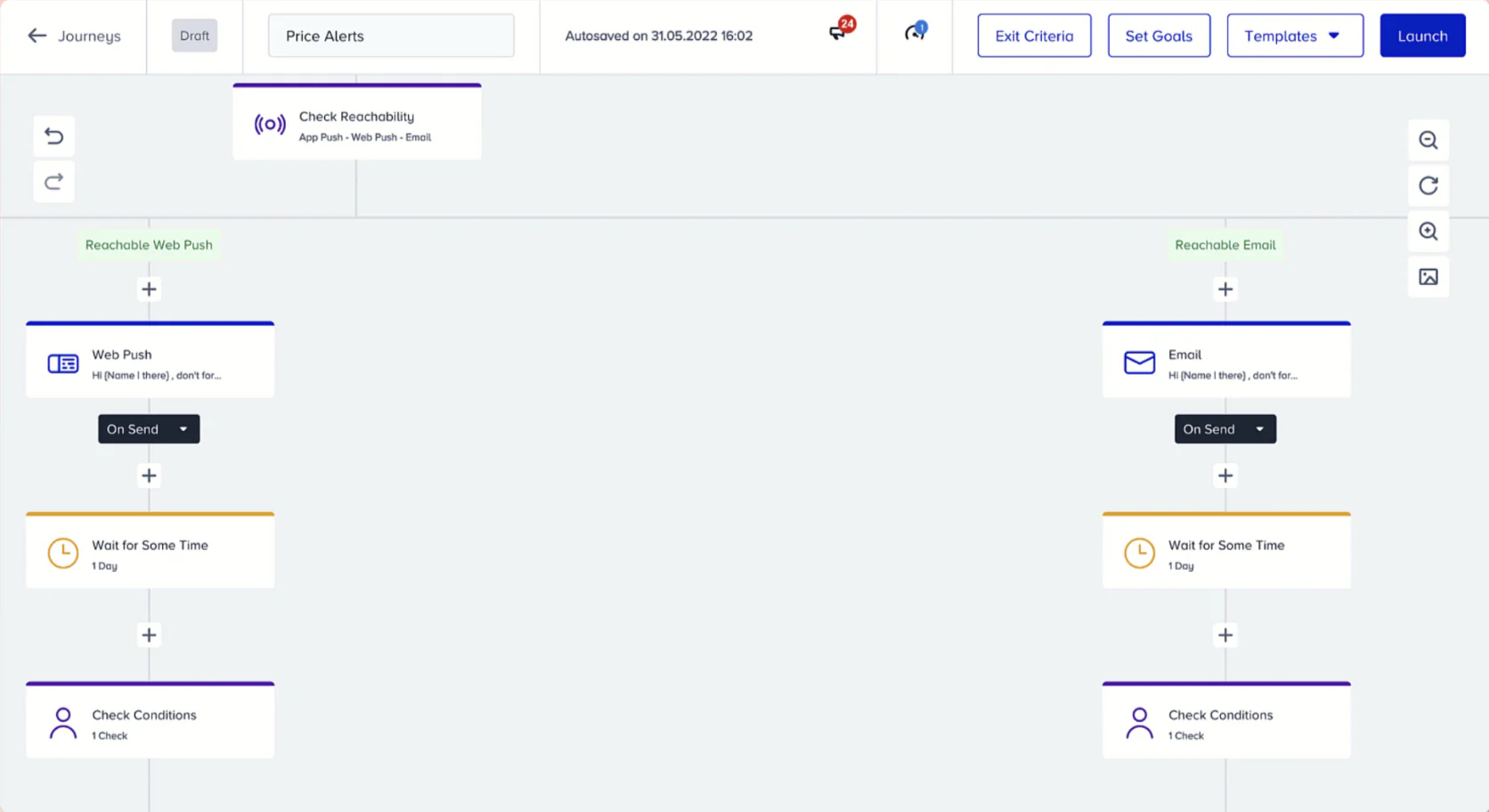Expand the Templates dropdown
The image size is (1489, 812).
1294,36
